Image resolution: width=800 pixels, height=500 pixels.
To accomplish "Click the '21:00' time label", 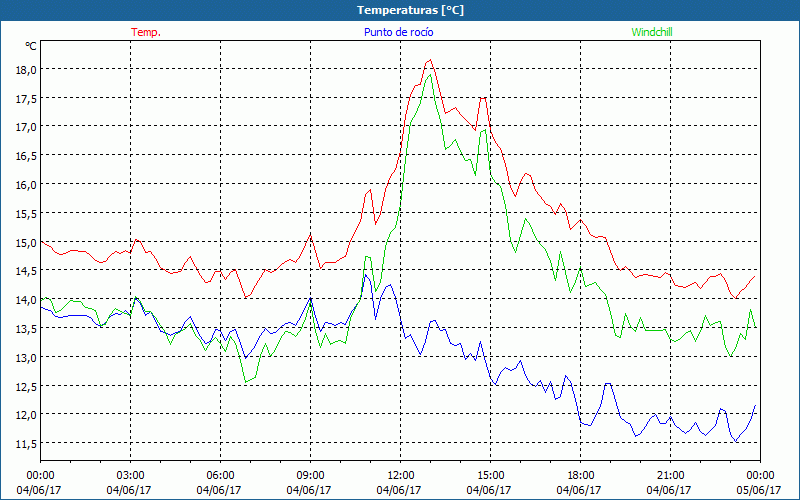I will click(x=670, y=476).
